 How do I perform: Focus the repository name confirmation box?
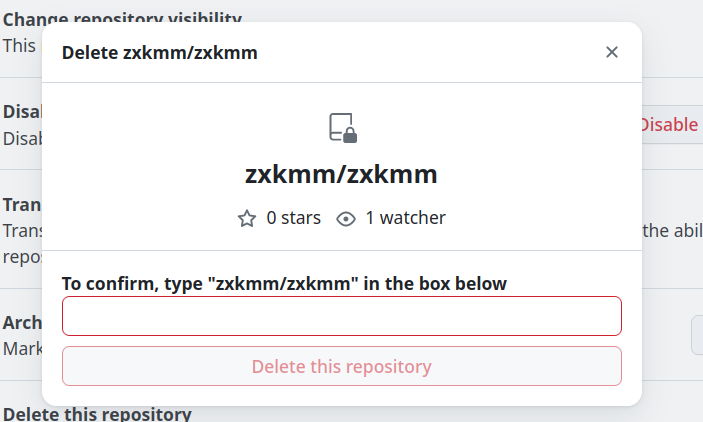[342, 316]
